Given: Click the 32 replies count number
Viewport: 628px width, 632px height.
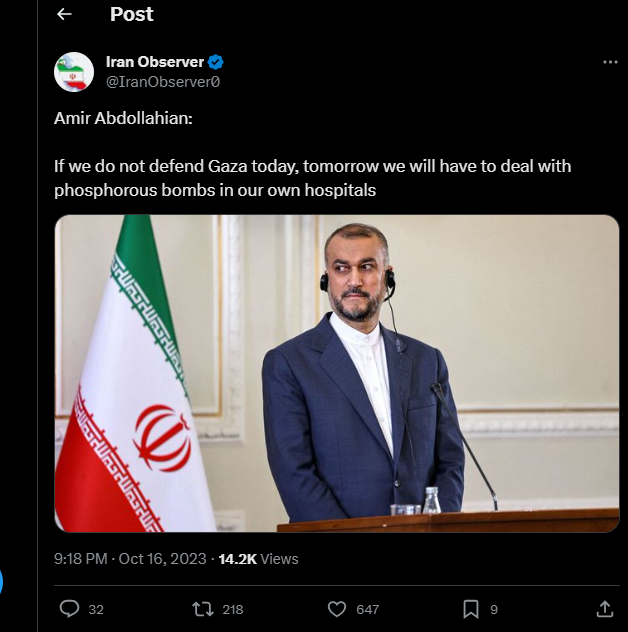Looking at the screenshot, I should [x=96, y=609].
